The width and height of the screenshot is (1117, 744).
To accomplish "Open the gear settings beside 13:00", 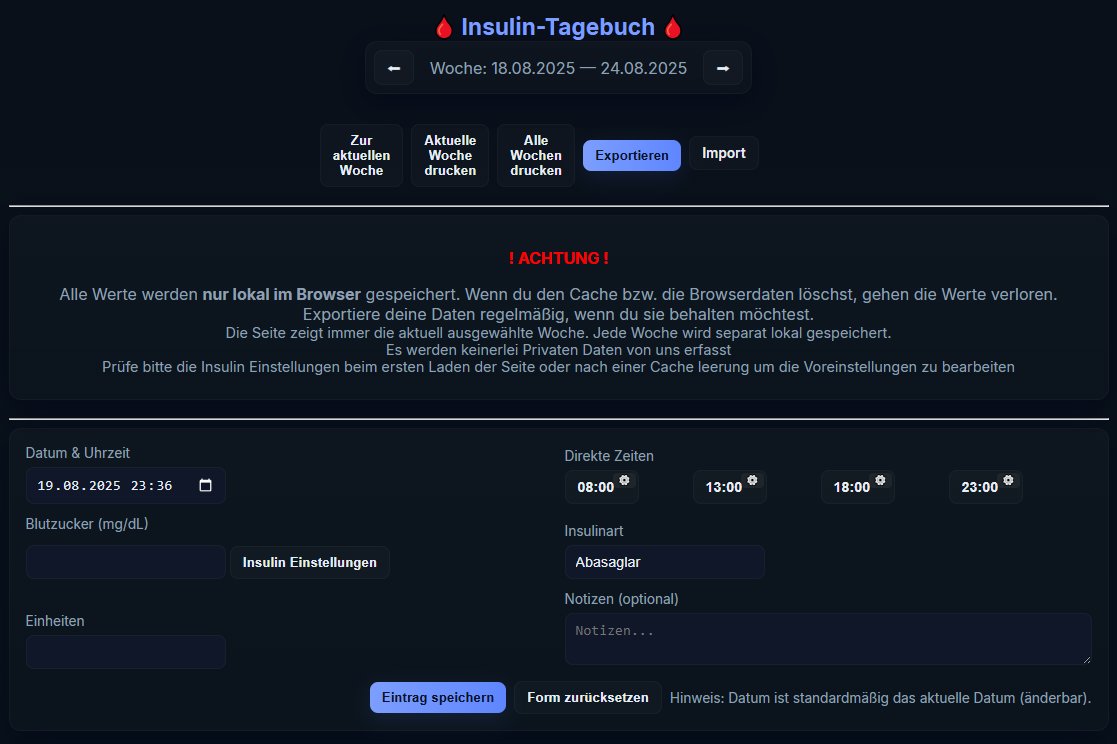I will pyautogui.click(x=753, y=479).
